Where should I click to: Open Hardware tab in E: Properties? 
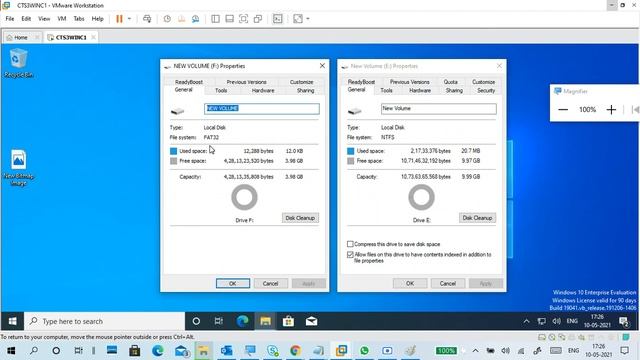tap(420, 91)
